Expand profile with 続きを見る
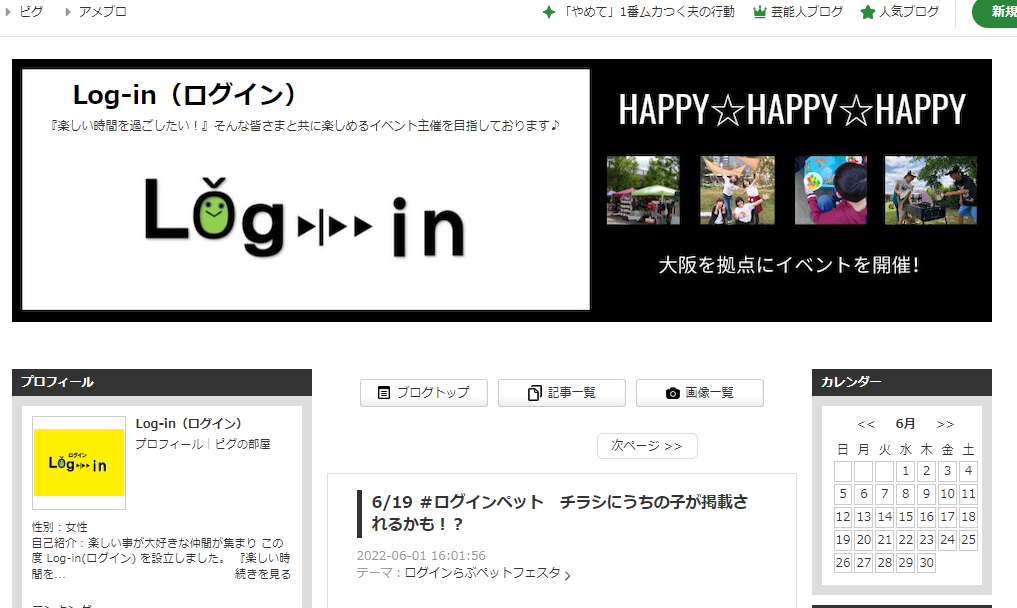The height and width of the screenshot is (608, 1017). 263,574
